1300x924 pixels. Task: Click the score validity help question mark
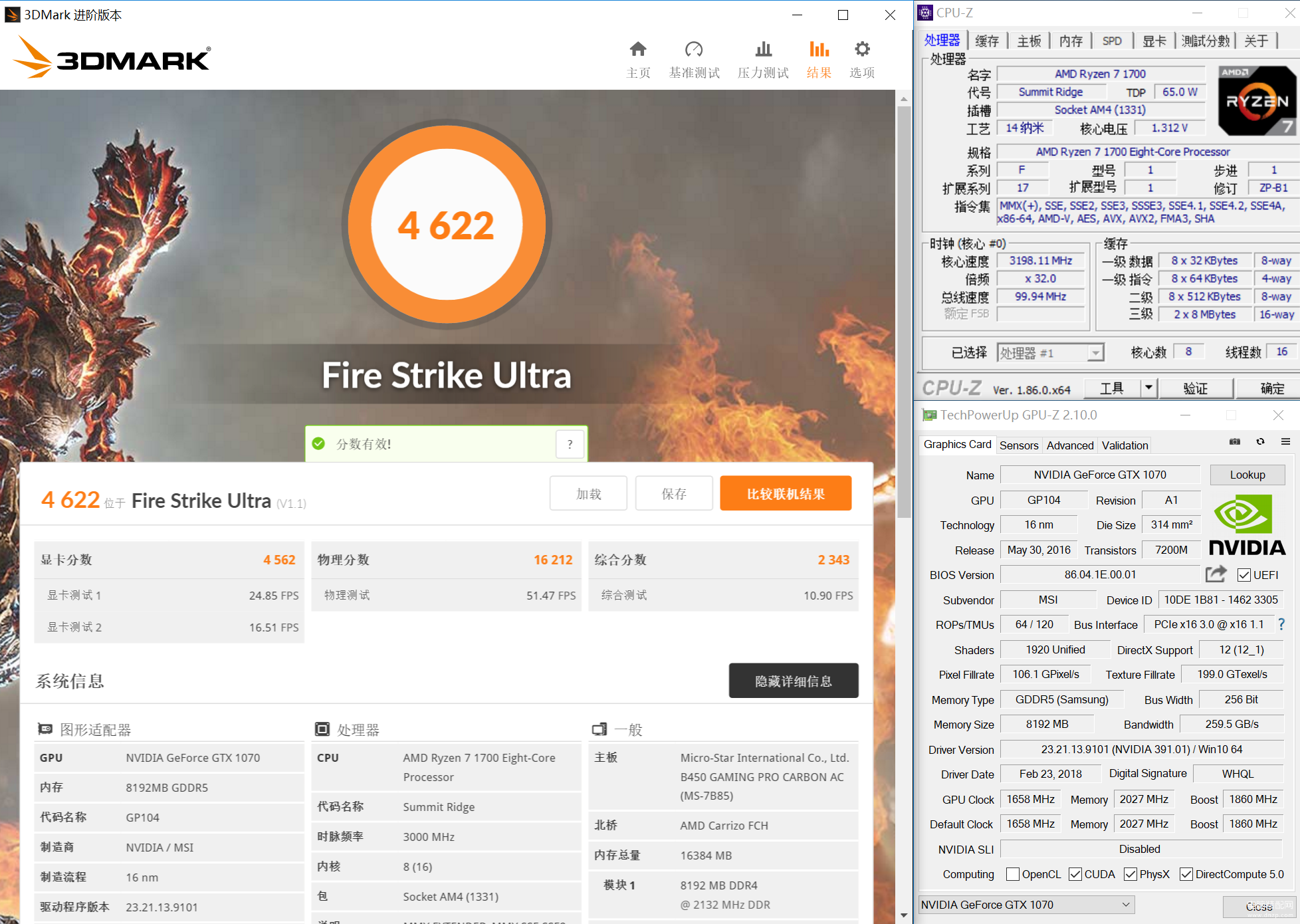coord(570,444)
